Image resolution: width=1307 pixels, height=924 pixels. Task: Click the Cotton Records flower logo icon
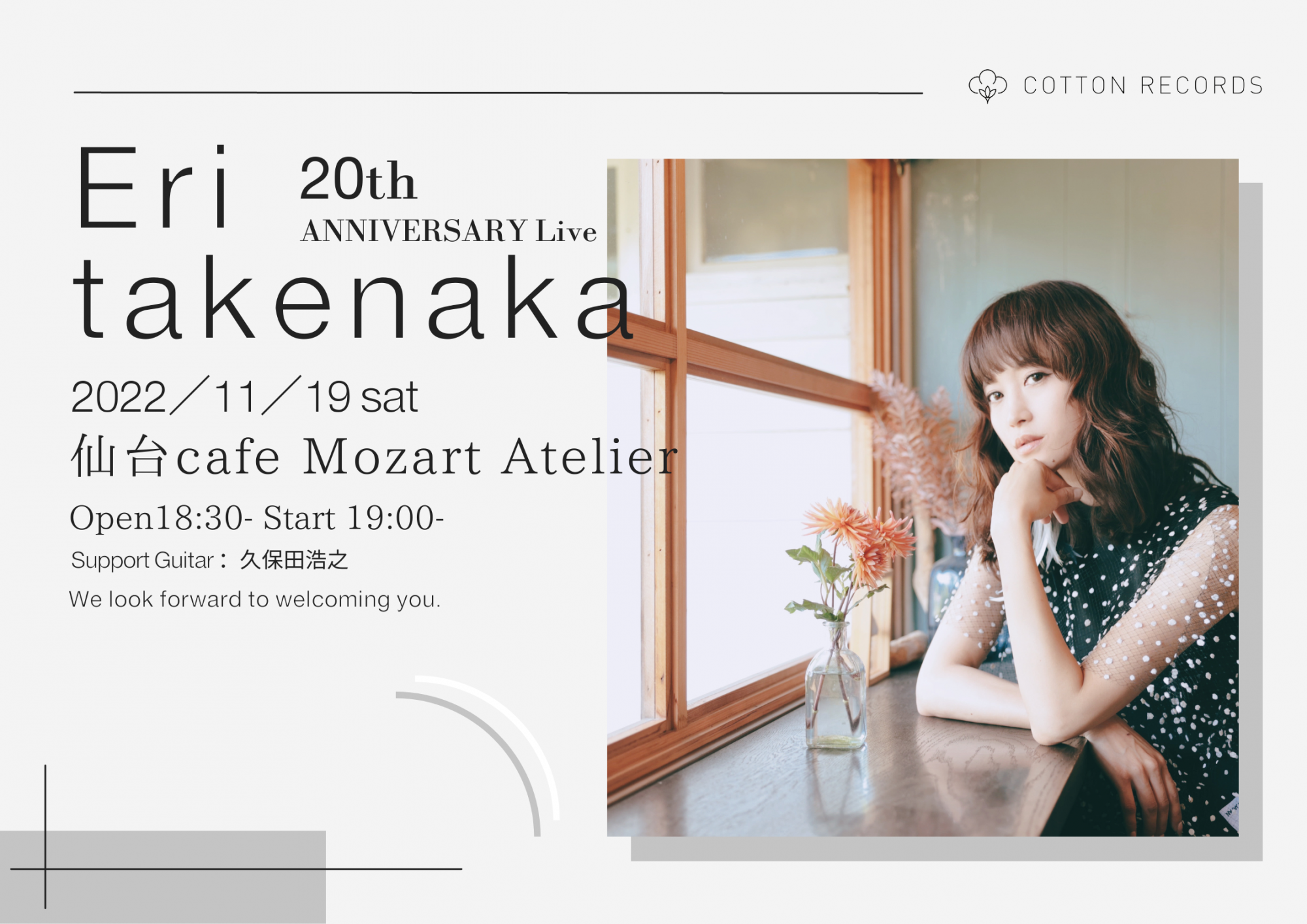point(987,86)
